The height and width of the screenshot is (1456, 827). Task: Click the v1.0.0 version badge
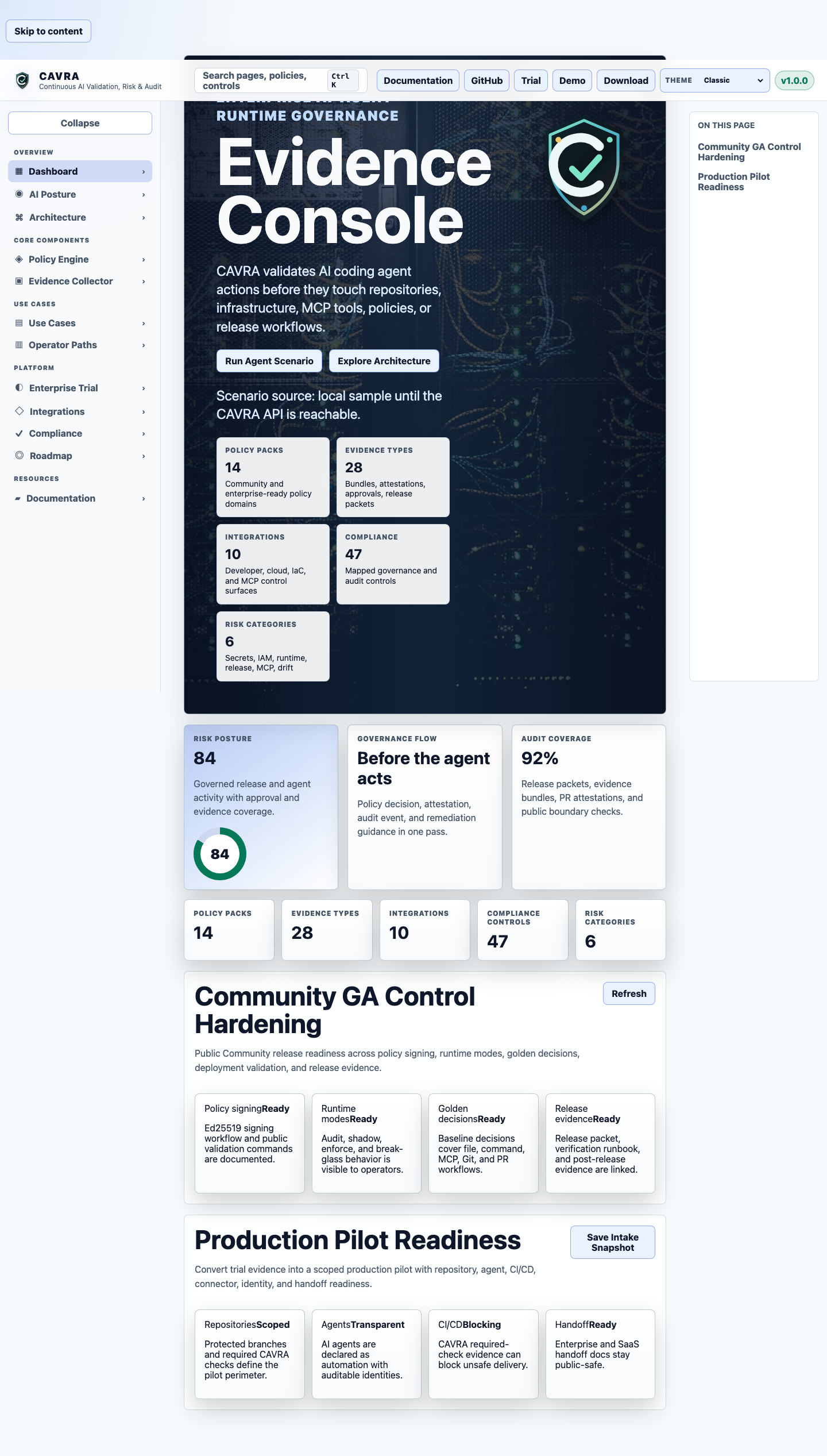[x=794, y=80]
